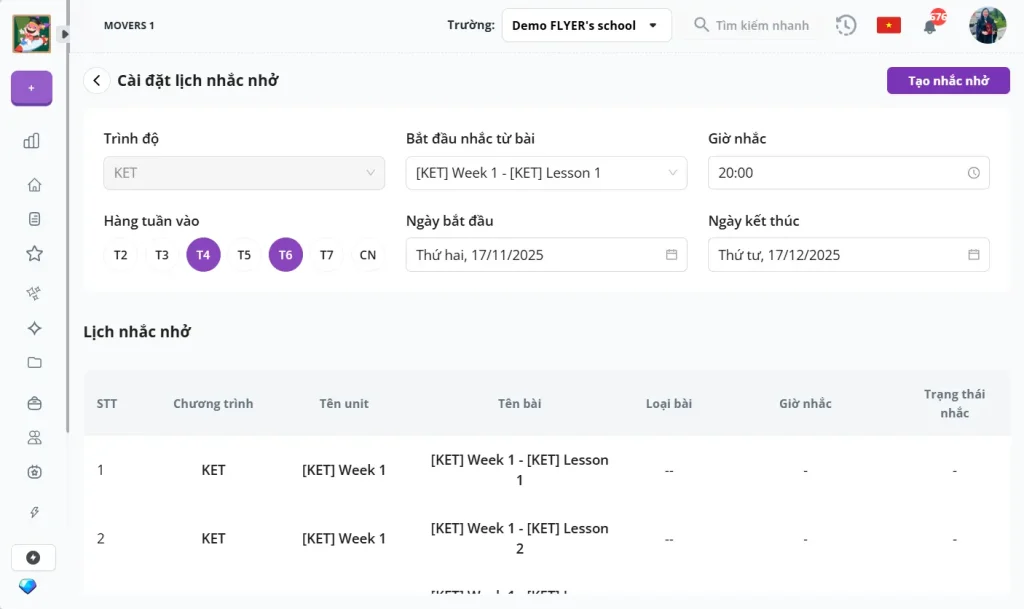This screenshot has height=609, width=1024.
Task: Toggle the T4 weekday selection
Action: (203, 255)
